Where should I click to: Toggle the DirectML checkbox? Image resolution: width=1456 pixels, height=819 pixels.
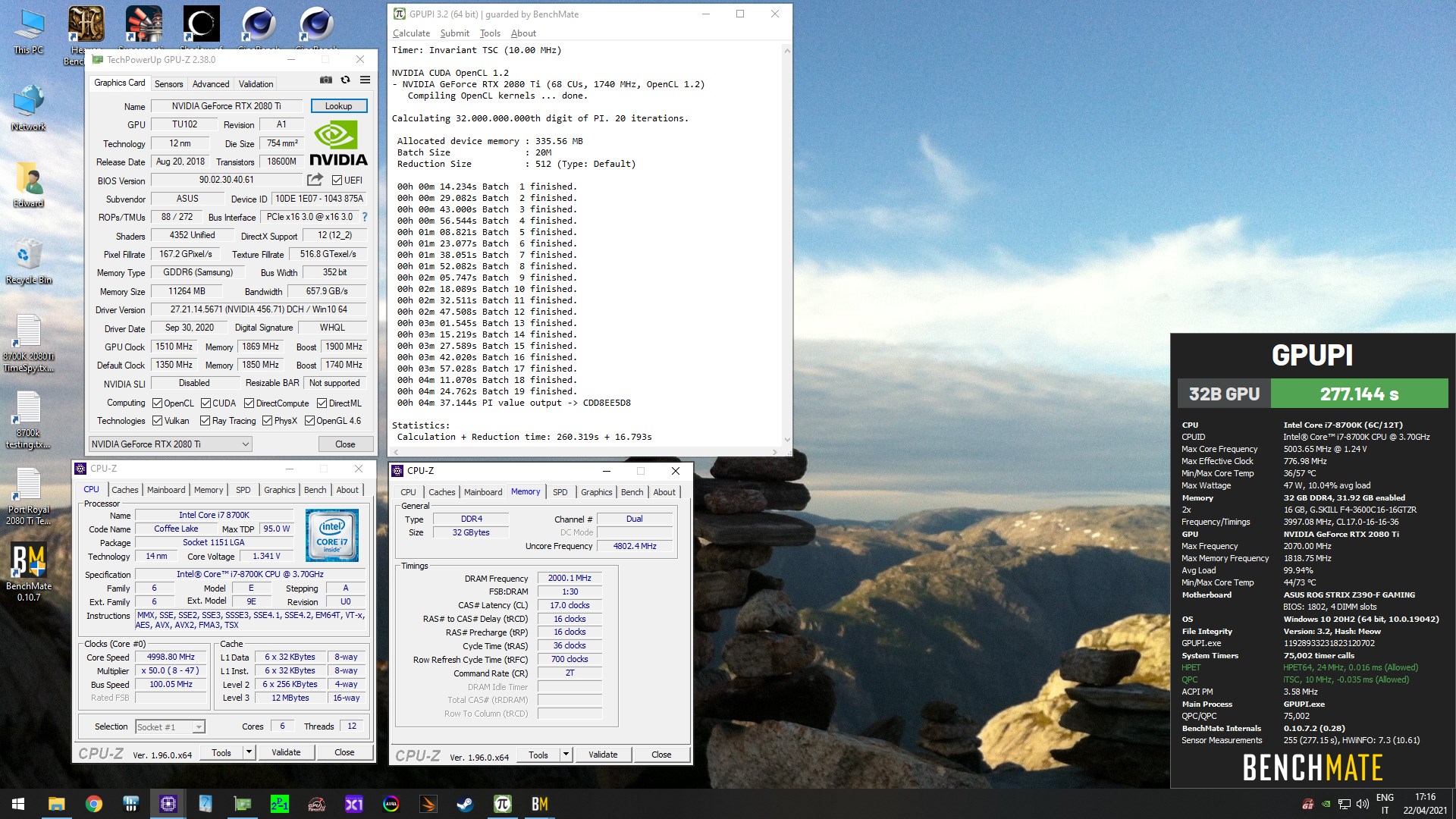click(322, 403)
